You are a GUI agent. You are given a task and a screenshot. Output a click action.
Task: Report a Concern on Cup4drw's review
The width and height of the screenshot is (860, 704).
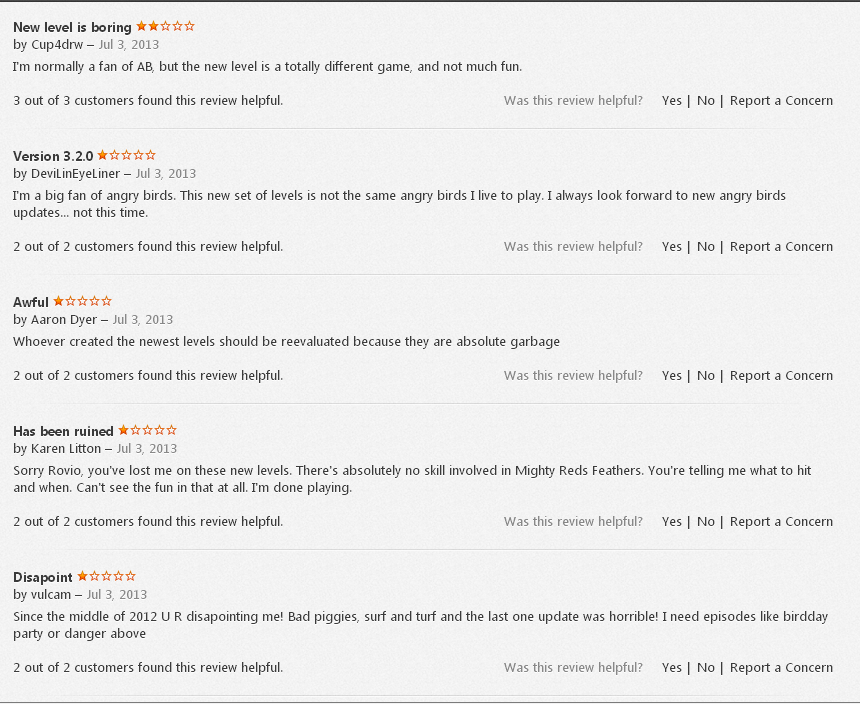coord(781,101)
